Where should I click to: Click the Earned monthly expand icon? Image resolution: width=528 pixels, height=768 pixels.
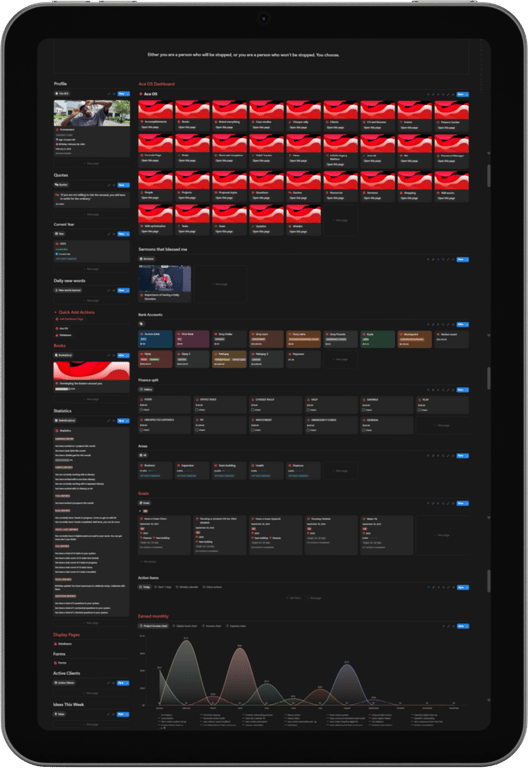click(x=448, y=626)
